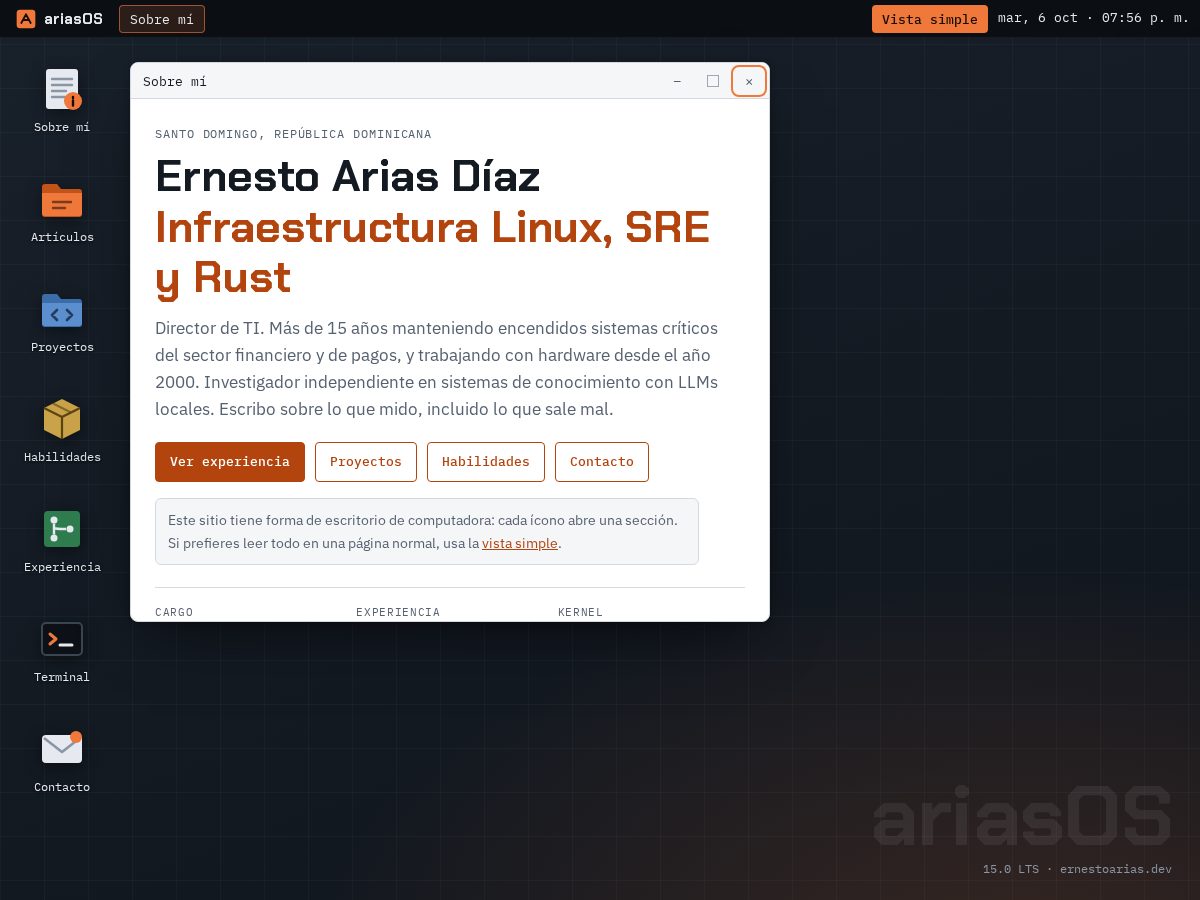Open the Sobre mí desktop icon
The image size is (1200, 900).
[62, 100]
